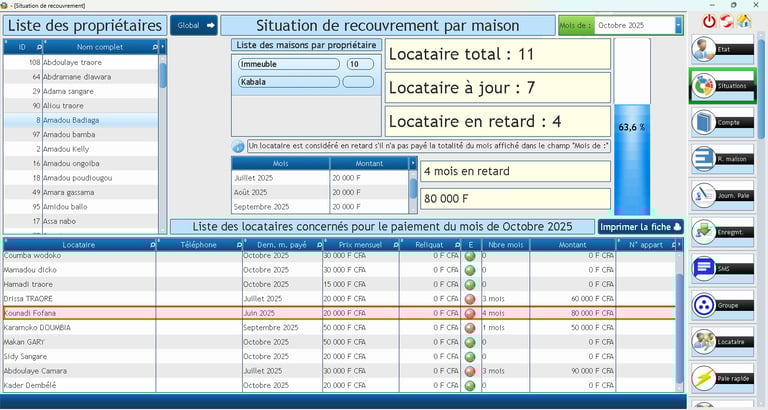768x410 pixels.
Task: Click green status dot on Coumba wodoko row
Action: pos(470,256)
